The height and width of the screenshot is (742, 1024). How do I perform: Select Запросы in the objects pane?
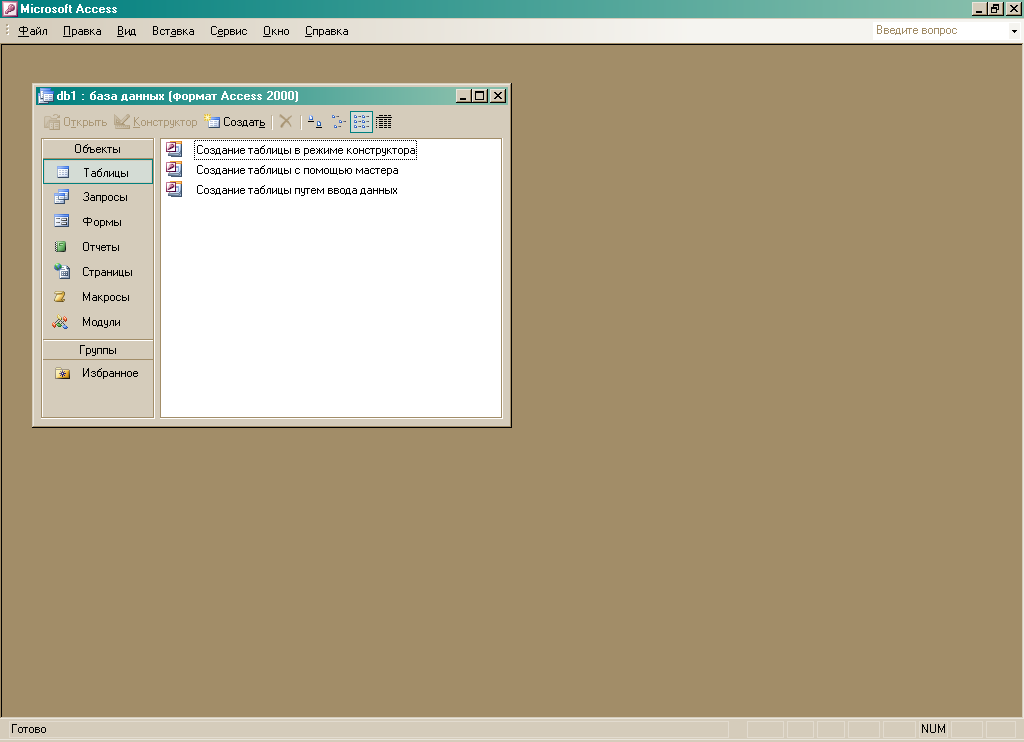click(x=98, y=197)
